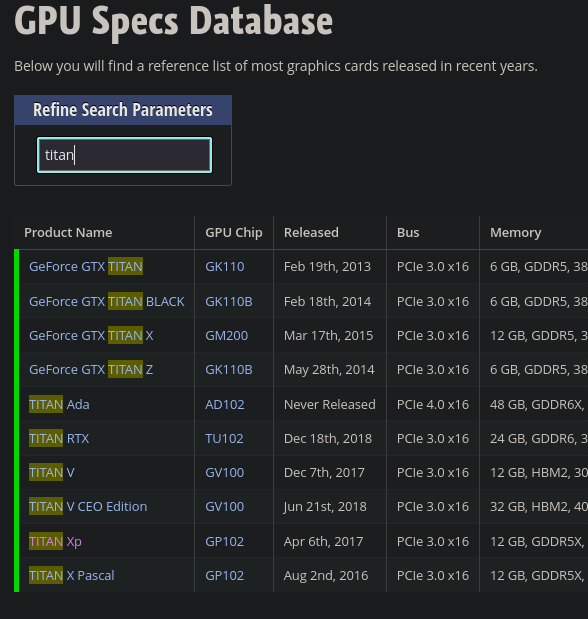Select the 48 GB GDDR6X memory cell
This screenshot has height=619, width=588.
tap(539, 405)
